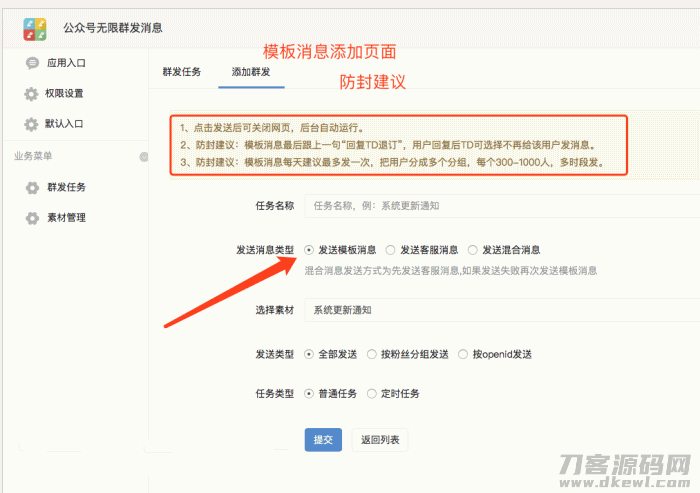Switch to the 添加群发 tab
The height and width of the screenshot is (493, 700).
click(x=250, y=72)
